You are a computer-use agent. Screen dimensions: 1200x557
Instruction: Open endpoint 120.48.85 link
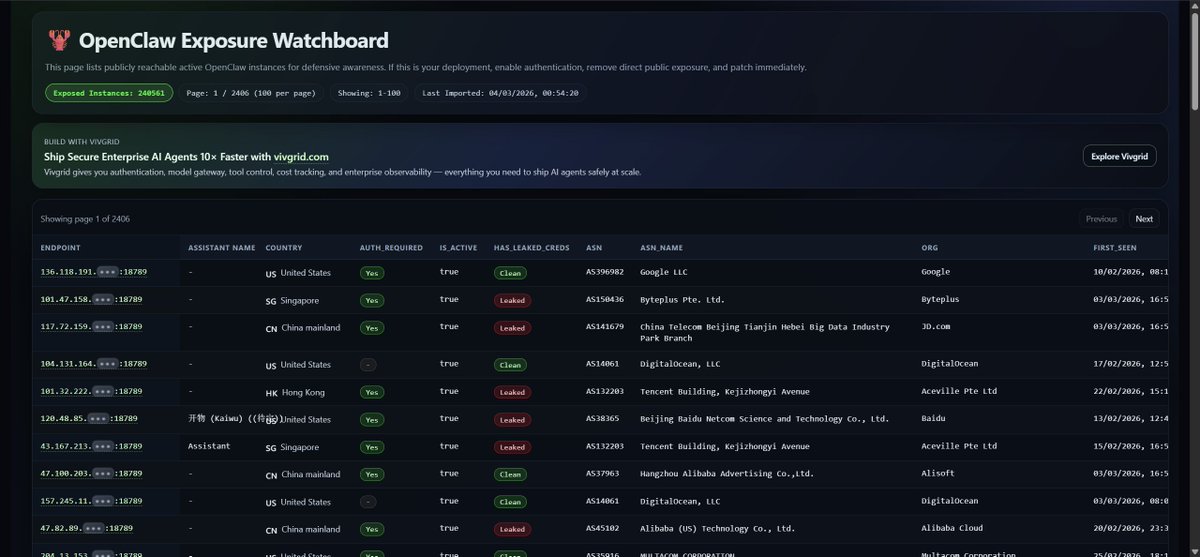click(x=89, y=418)
